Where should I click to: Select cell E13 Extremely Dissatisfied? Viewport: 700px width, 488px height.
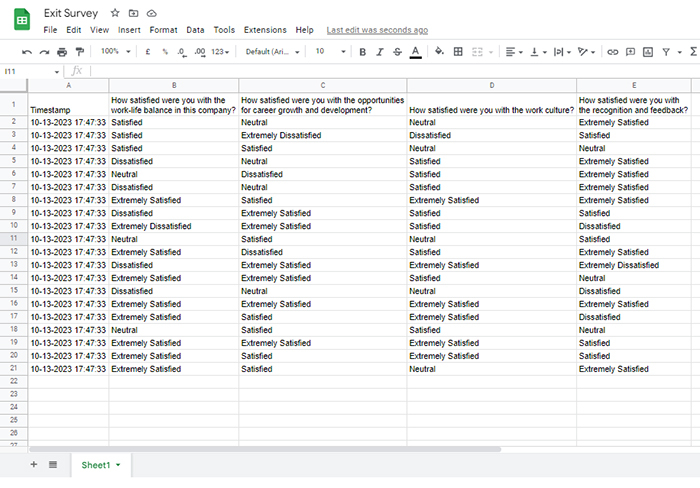pyautogui.click(x=633, y=265)
